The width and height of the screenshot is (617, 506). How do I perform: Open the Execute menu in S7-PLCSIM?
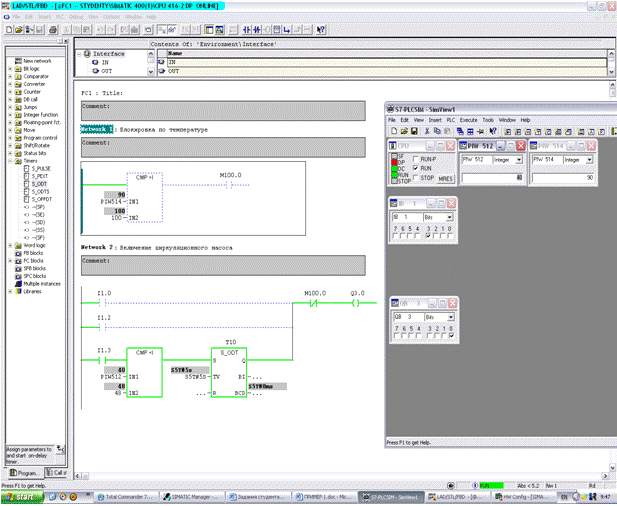(467, 120)
